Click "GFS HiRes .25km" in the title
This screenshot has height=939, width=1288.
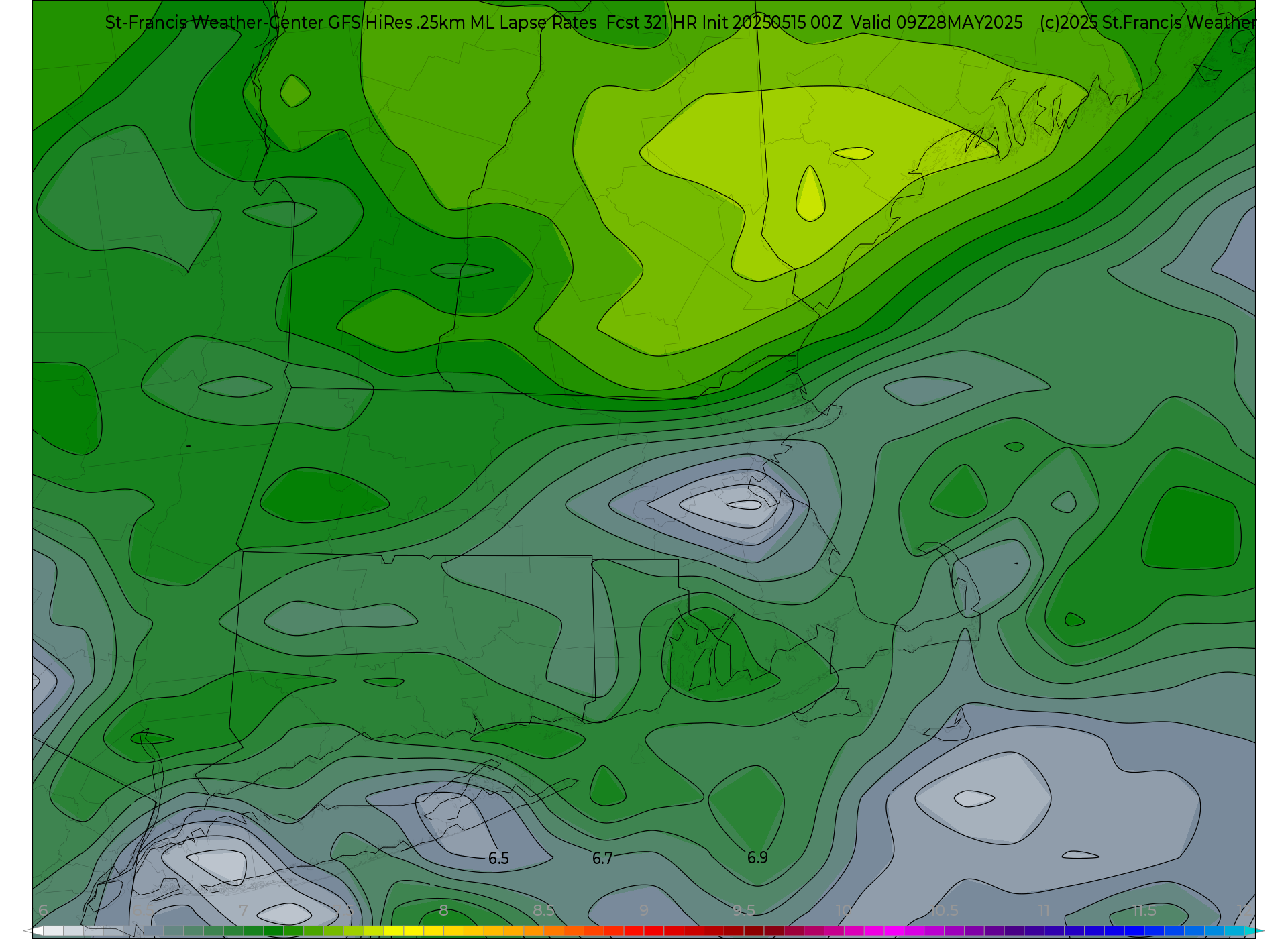tap(396, 23)
